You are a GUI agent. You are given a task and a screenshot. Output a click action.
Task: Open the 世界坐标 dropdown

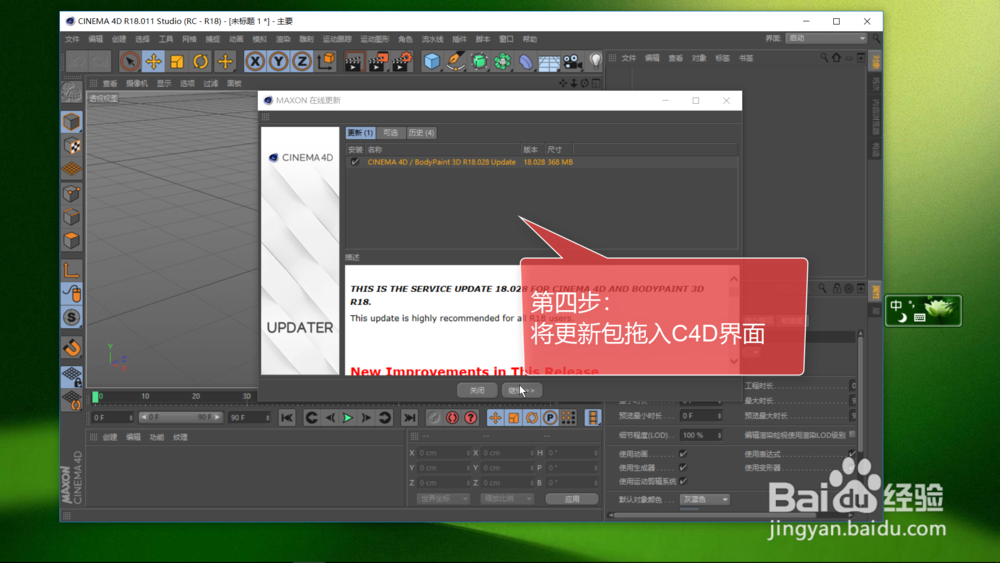pos(443,499)
